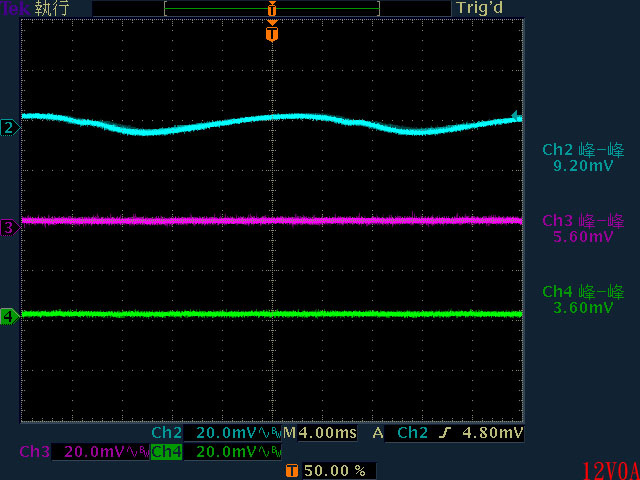The image size is (640, 480).
Task: Click the Ch2 ground reference marker
Action: 9,128
